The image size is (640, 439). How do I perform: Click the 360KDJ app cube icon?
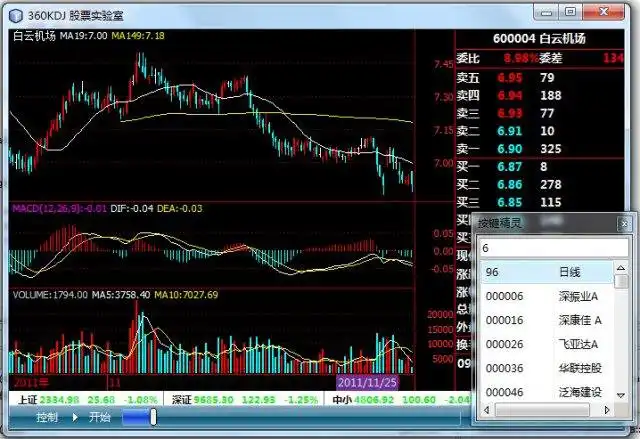click(x=16, y=16)
